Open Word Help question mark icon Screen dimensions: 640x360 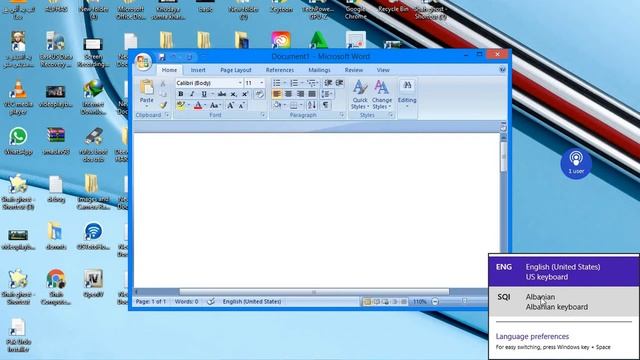(502, 69)
